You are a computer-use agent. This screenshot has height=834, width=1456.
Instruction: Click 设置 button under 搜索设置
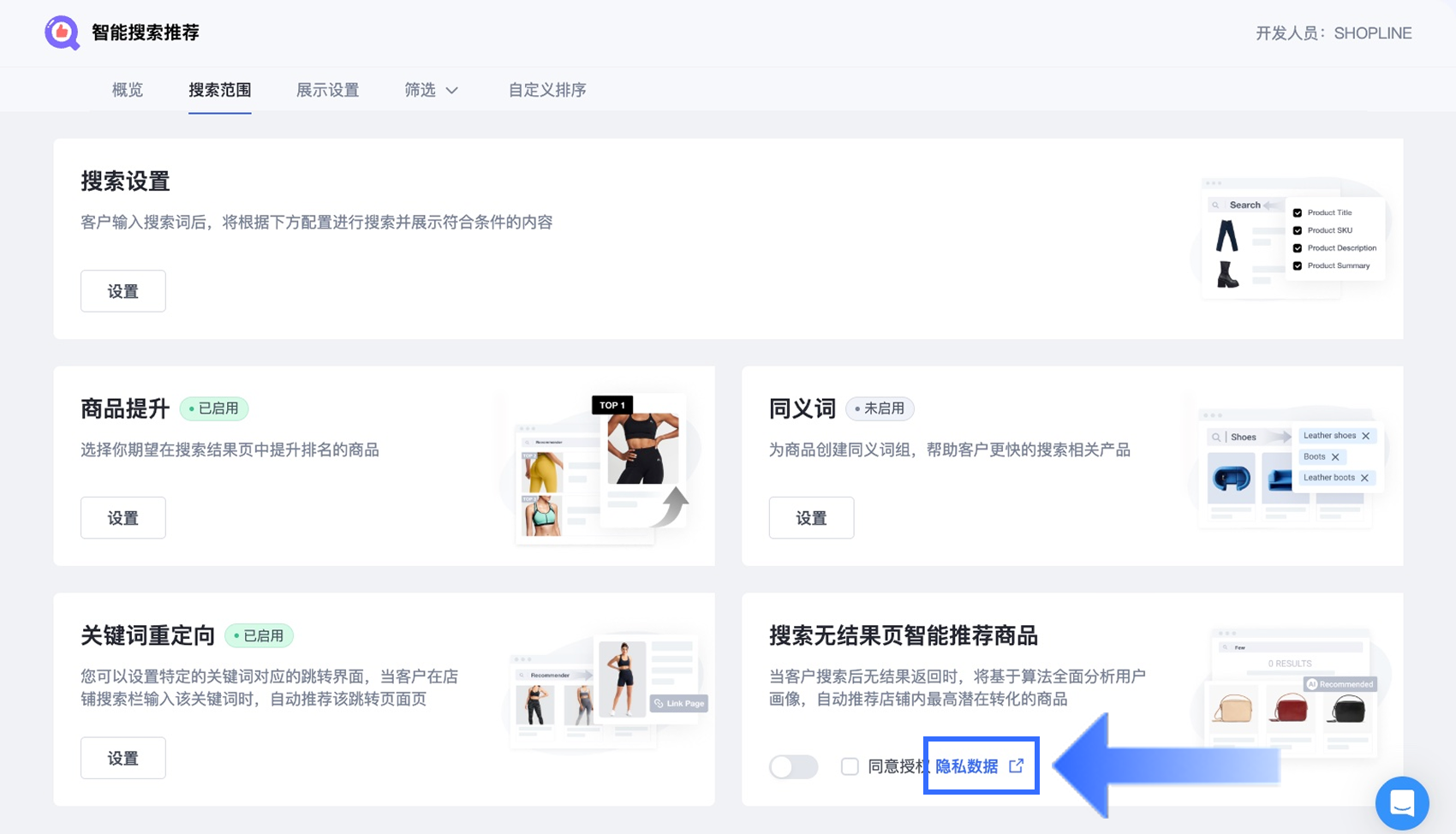123,291
